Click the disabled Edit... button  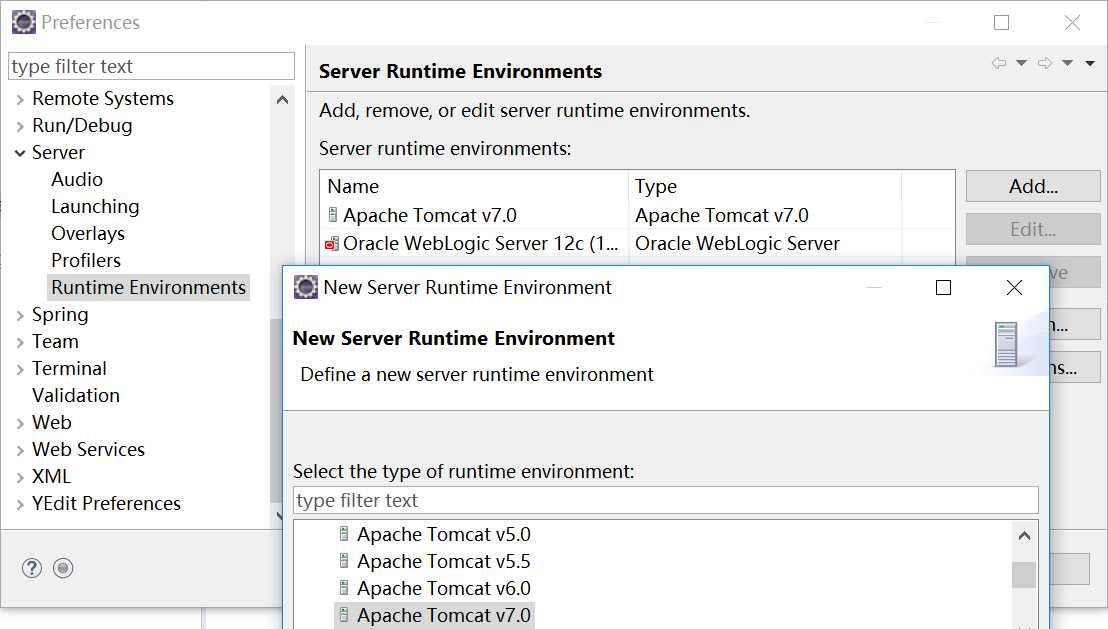coord(1033,229)
